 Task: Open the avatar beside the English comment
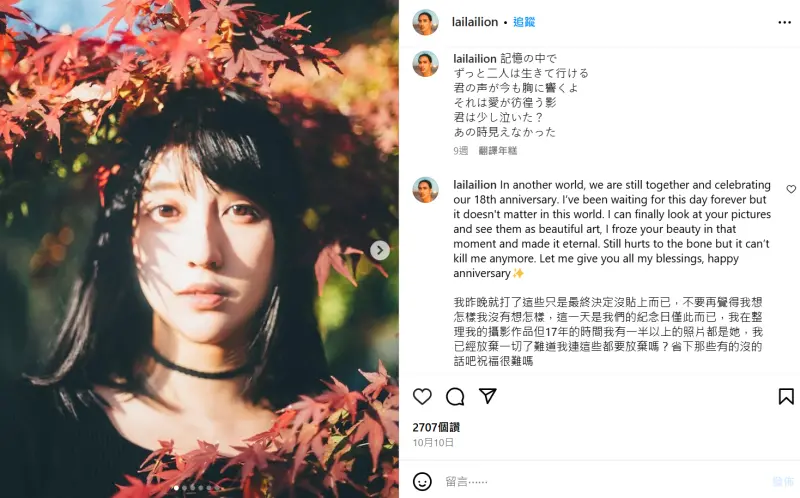tap(426, 190)
